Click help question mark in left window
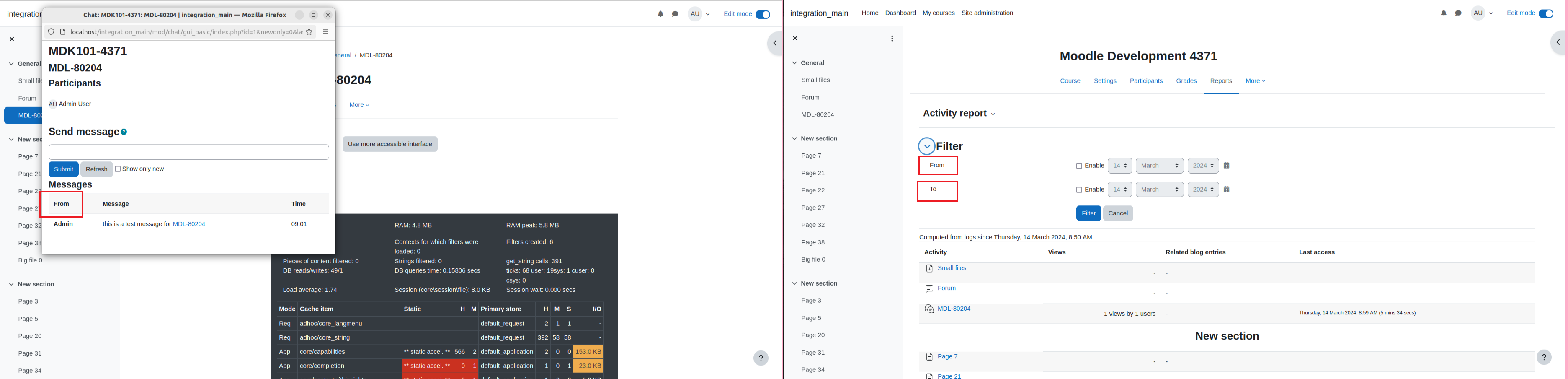The height and width of the screenshot is (379, 1568). click(x=761, y=358)
